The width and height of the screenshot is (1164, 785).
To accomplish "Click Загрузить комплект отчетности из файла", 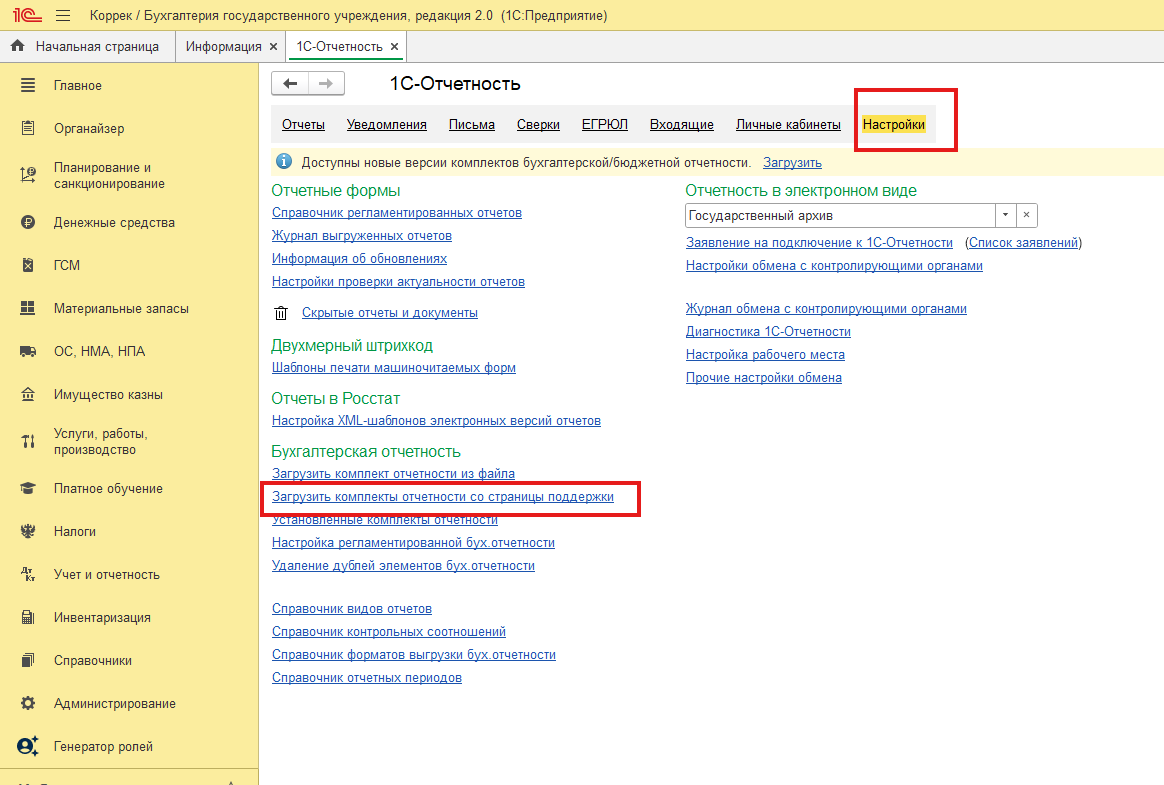I will click(x=393, y=473).
